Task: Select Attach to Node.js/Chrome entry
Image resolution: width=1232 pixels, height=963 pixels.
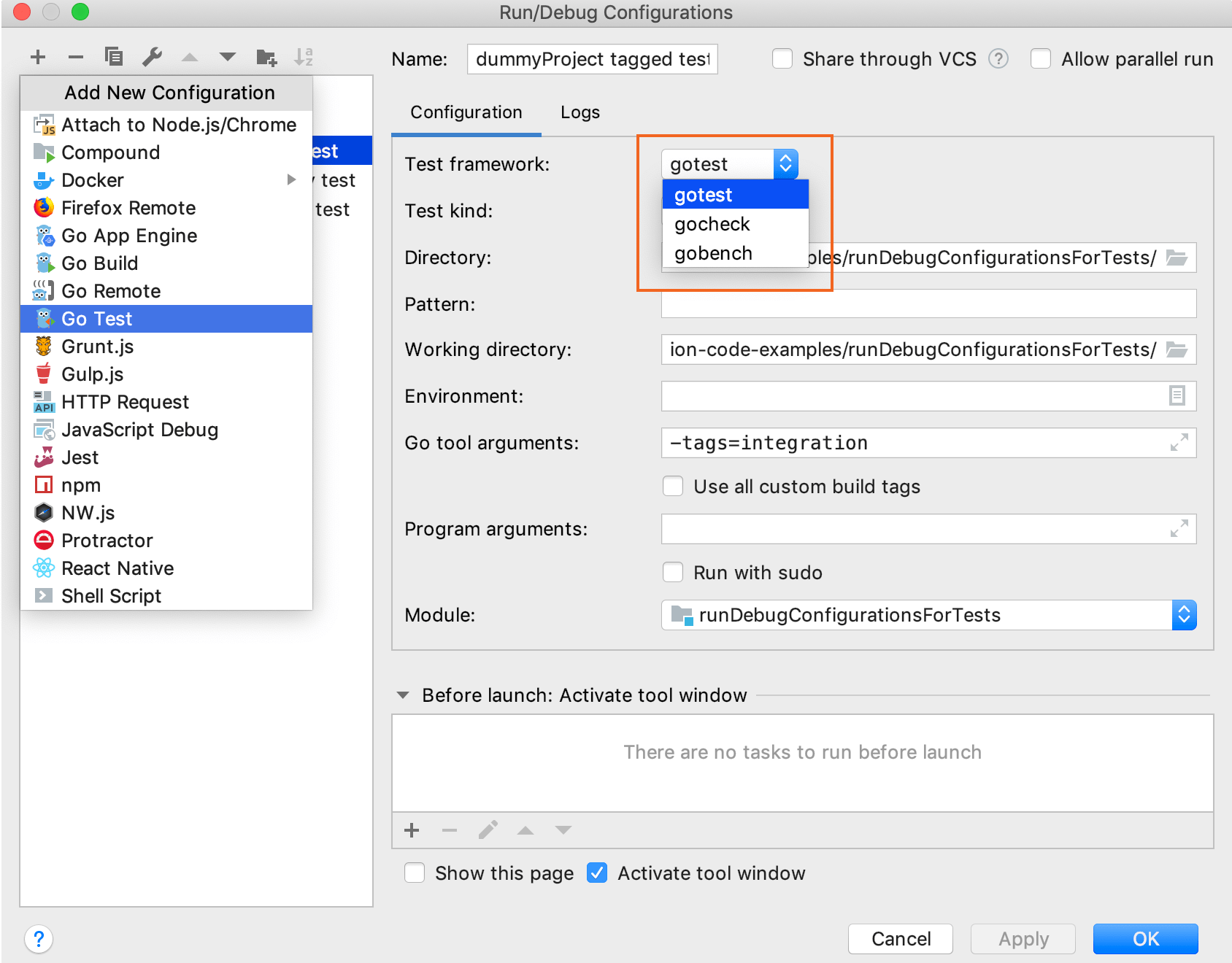Action: pyautogui.click(x=166, y=125)
